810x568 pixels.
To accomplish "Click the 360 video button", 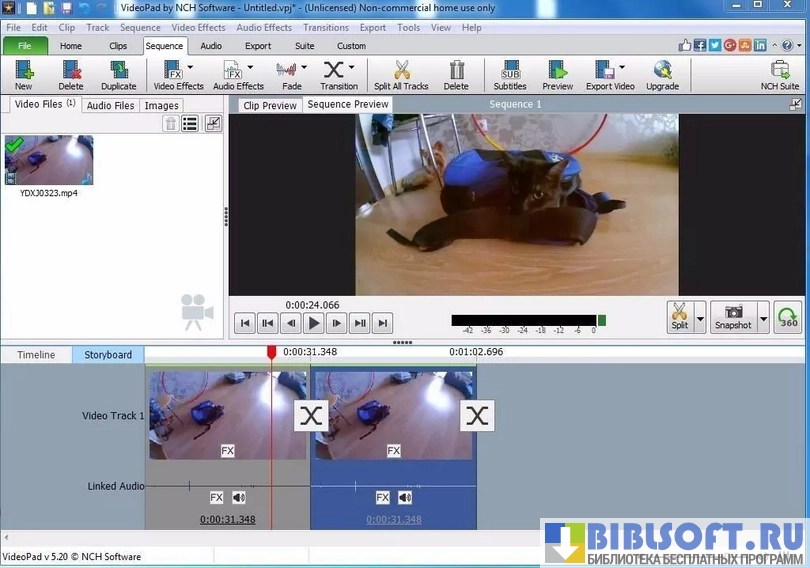I will click(x=789, y=317).
